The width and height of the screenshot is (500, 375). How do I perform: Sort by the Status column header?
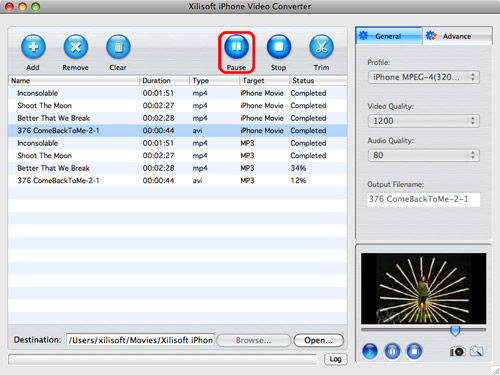[x=318, y=80]
